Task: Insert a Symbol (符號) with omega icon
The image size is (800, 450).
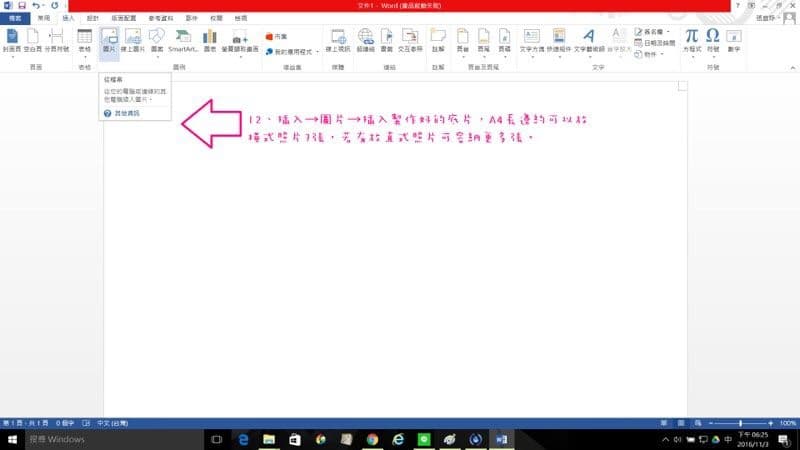Action: (x=713, y=40)
